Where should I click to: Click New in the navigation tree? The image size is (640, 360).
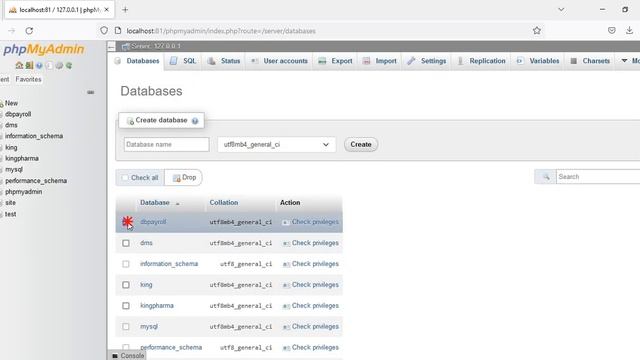click(11, 103)
